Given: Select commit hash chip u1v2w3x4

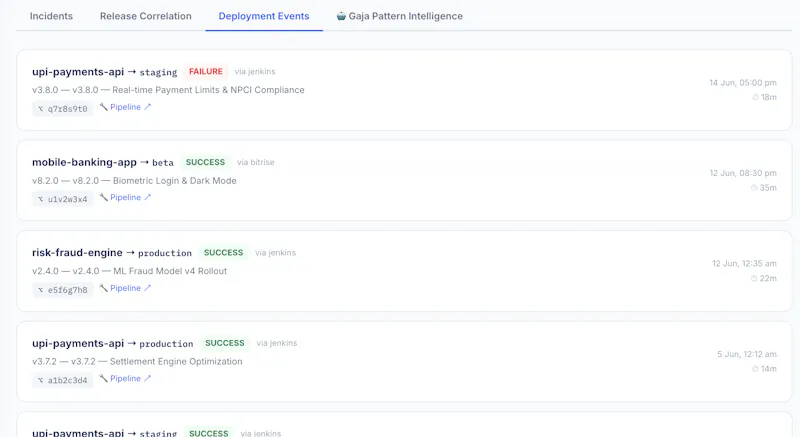Looking at the screenshot, I should coord(63,199).
